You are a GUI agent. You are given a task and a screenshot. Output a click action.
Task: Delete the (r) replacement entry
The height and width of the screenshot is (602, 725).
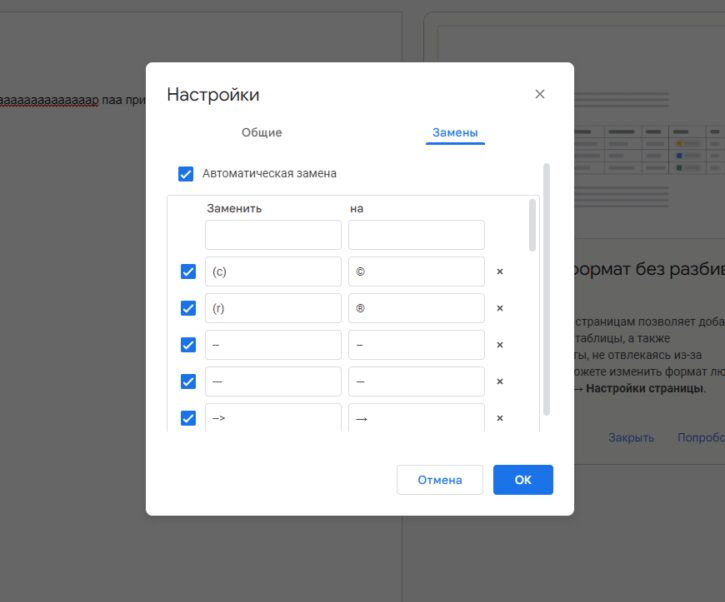[500, 308]
